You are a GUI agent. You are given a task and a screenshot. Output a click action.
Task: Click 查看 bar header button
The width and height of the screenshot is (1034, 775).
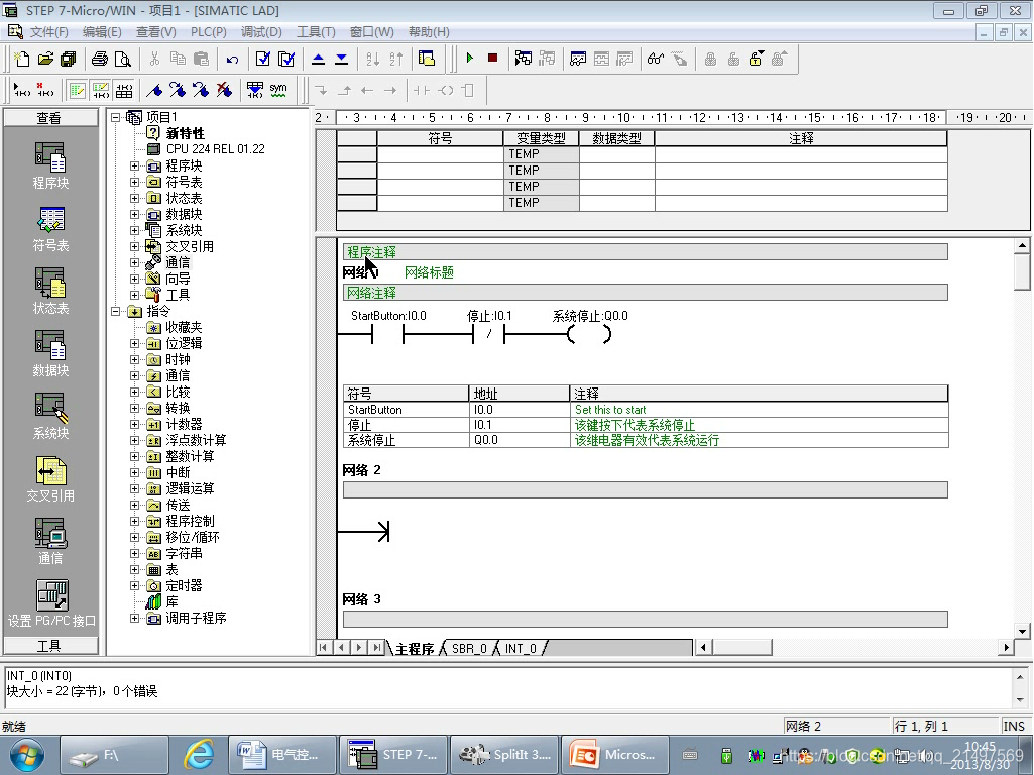click(x=49, y=117)
